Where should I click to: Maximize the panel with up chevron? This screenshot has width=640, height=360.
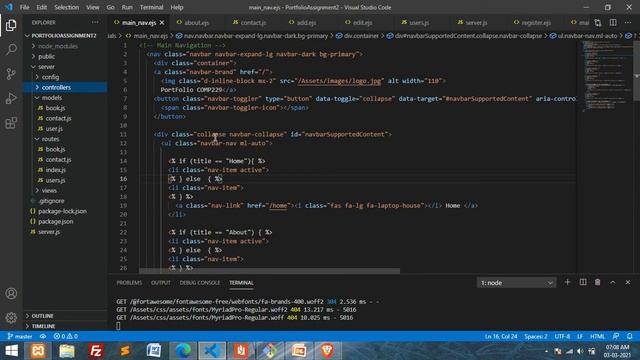[613, 282]
